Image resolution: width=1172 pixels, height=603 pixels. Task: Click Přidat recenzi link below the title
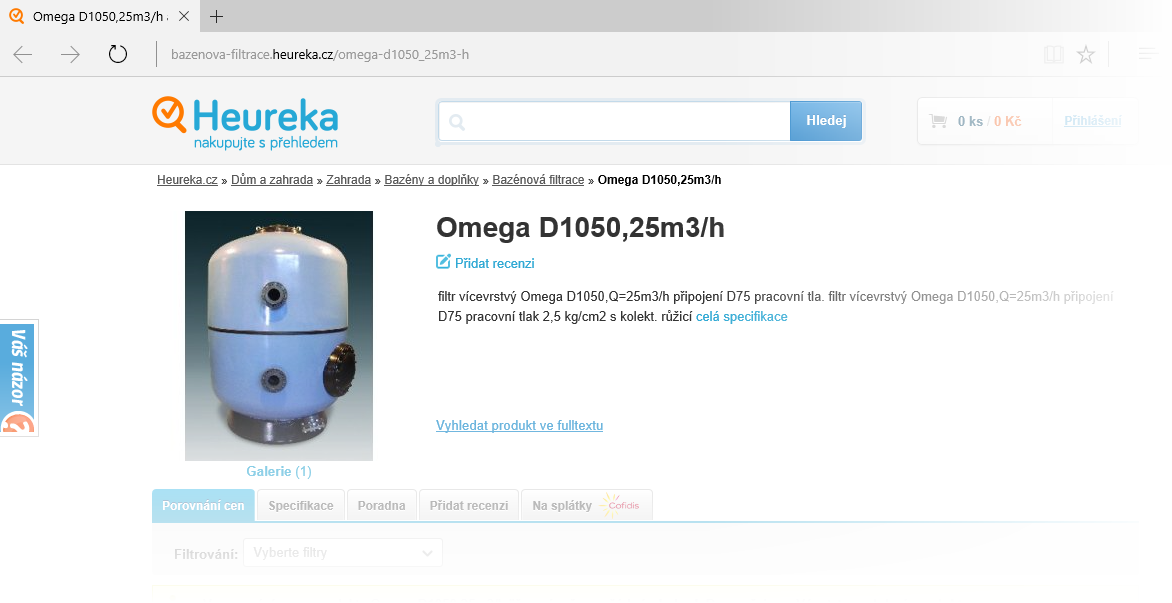click(x=495, y=263)
